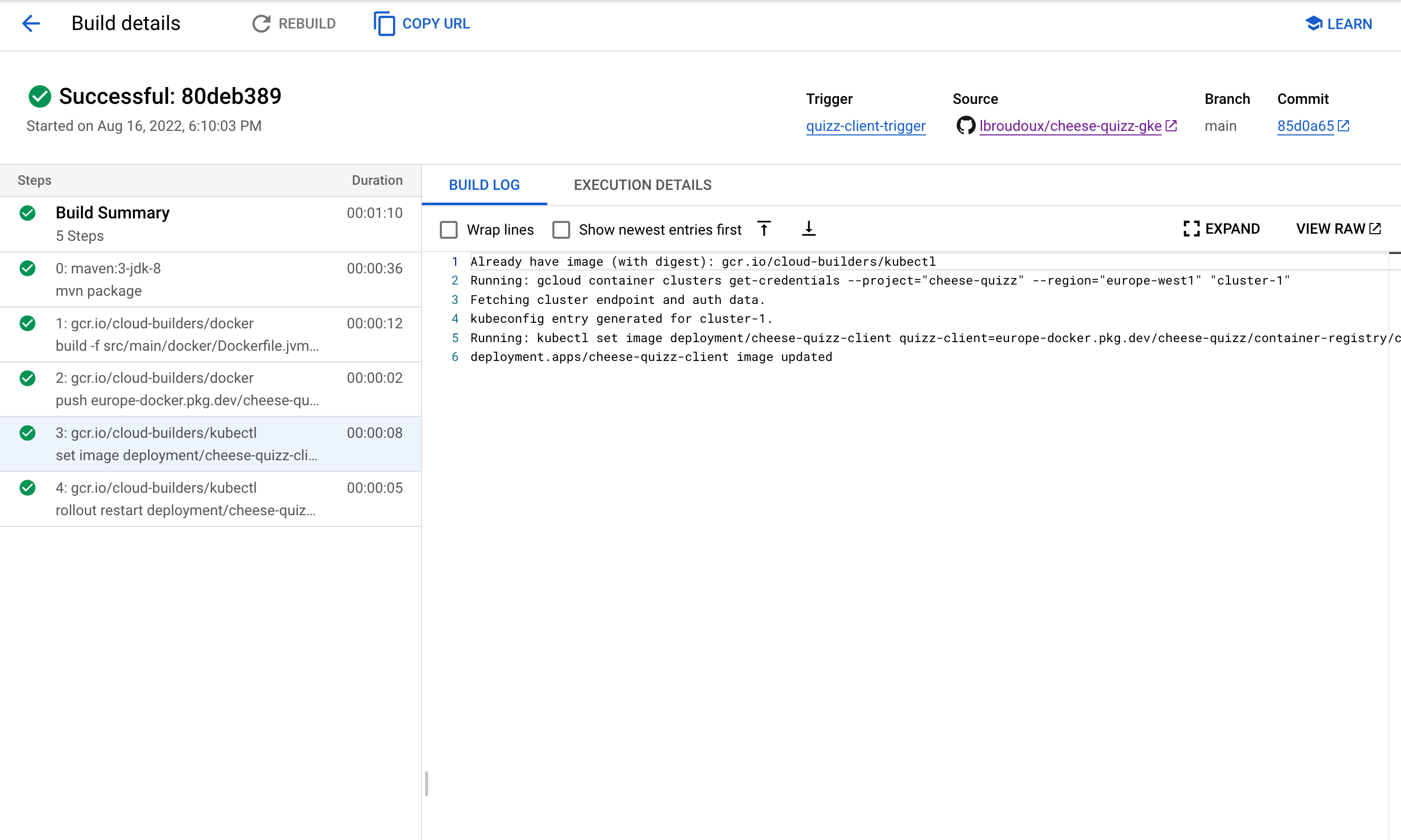This screenshot has height=840, width=1401.
Task: Select step 4 kubectl rollout restart
Action: pyautogui.click(x=210, y=499)
